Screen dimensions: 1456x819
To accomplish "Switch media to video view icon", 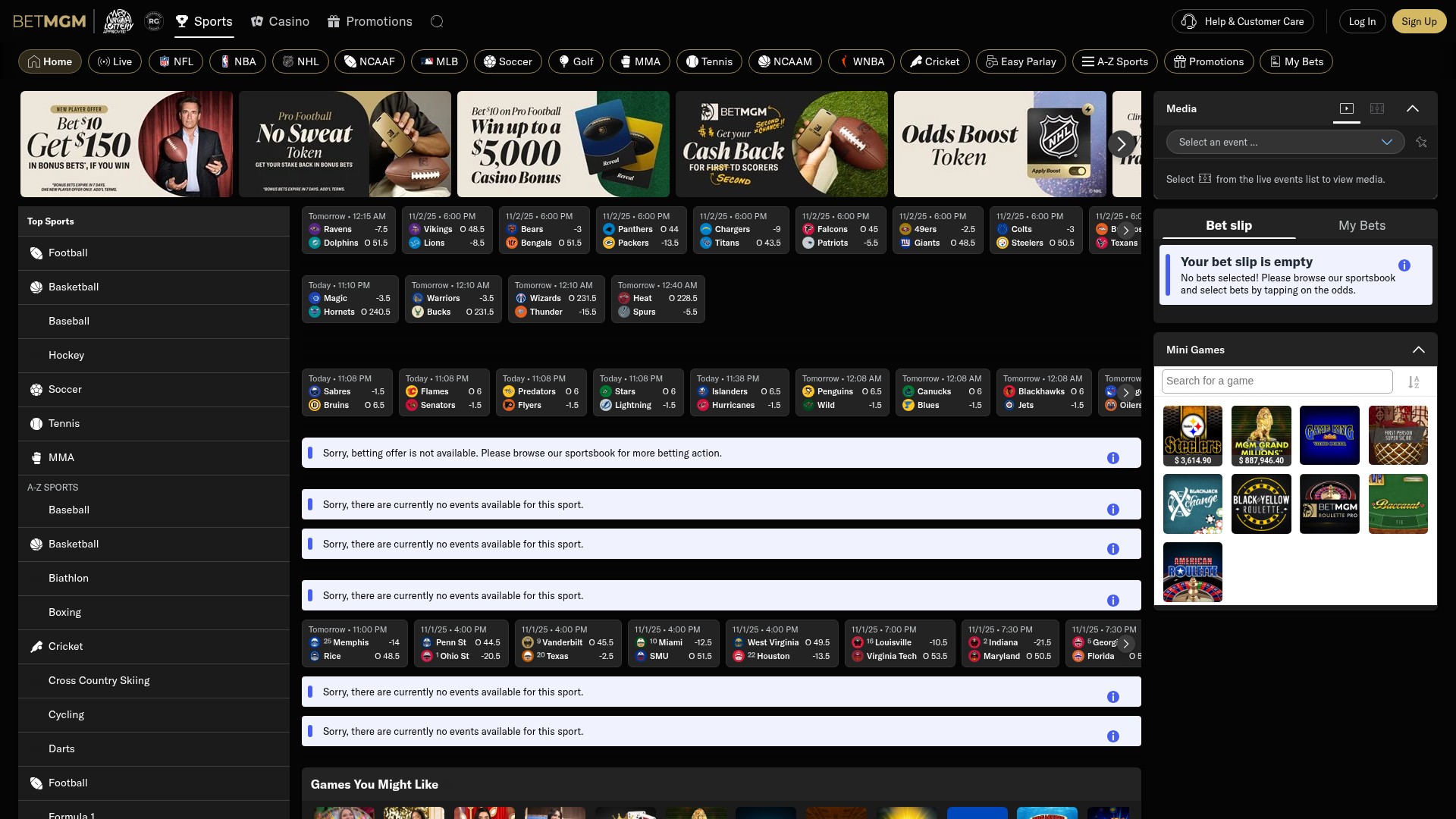I will (x=1347, y=108).
